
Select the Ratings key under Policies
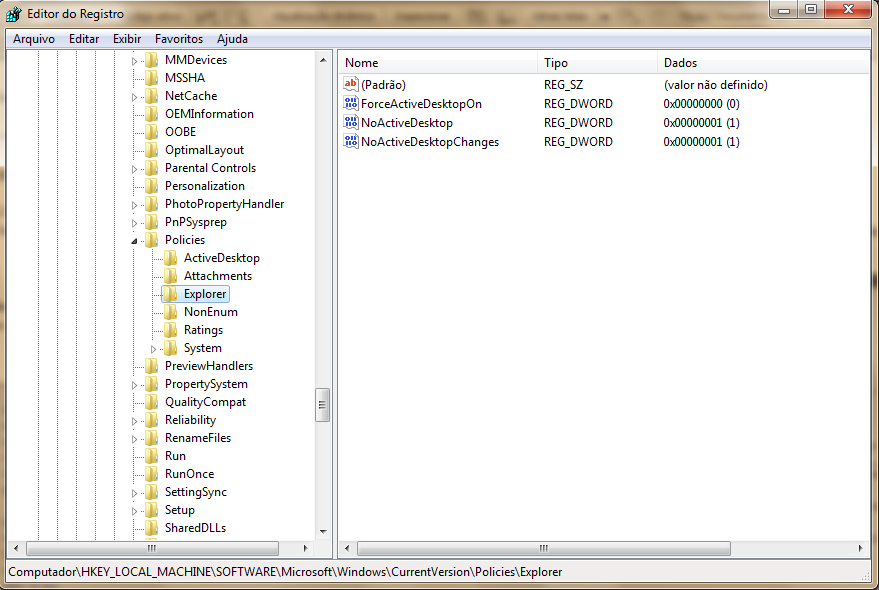(x=203, y=330)
